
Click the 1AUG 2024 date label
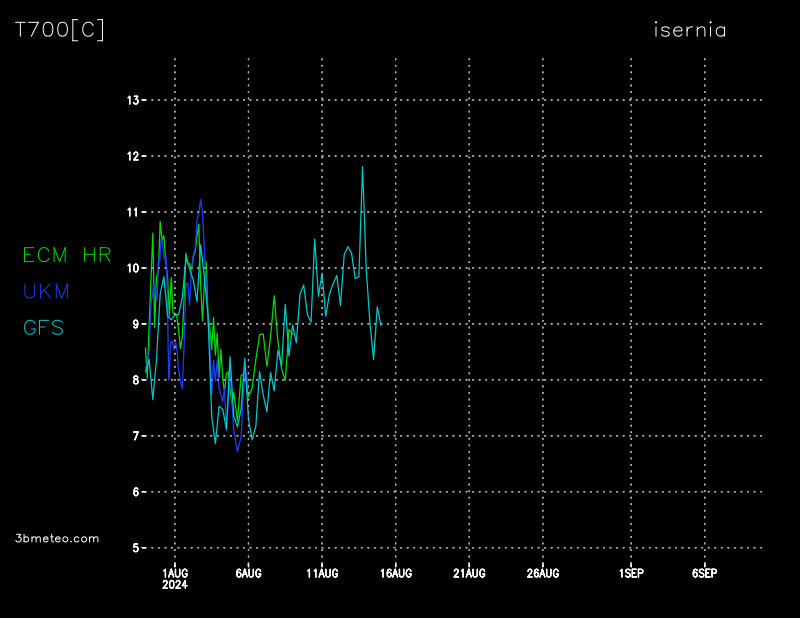(175, 578)
